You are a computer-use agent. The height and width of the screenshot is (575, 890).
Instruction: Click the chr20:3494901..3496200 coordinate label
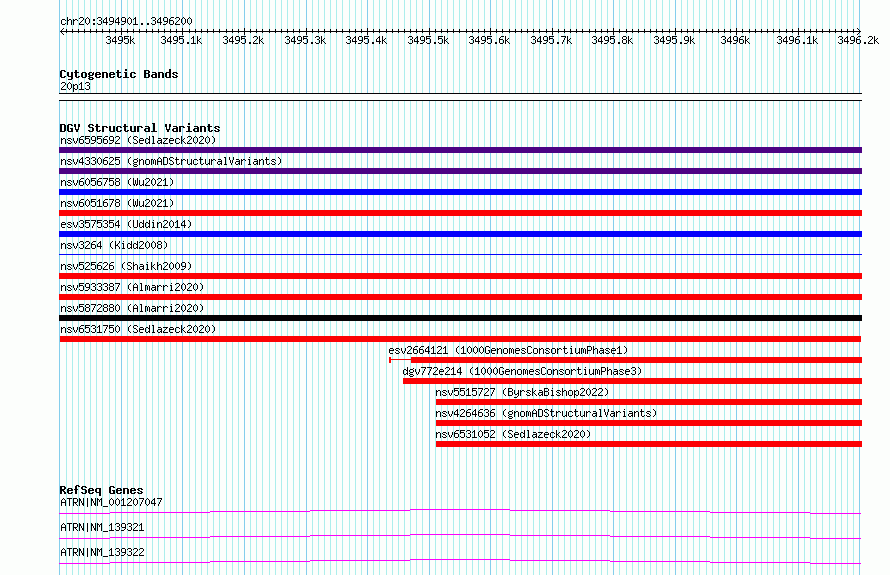[x=126, y=21]
